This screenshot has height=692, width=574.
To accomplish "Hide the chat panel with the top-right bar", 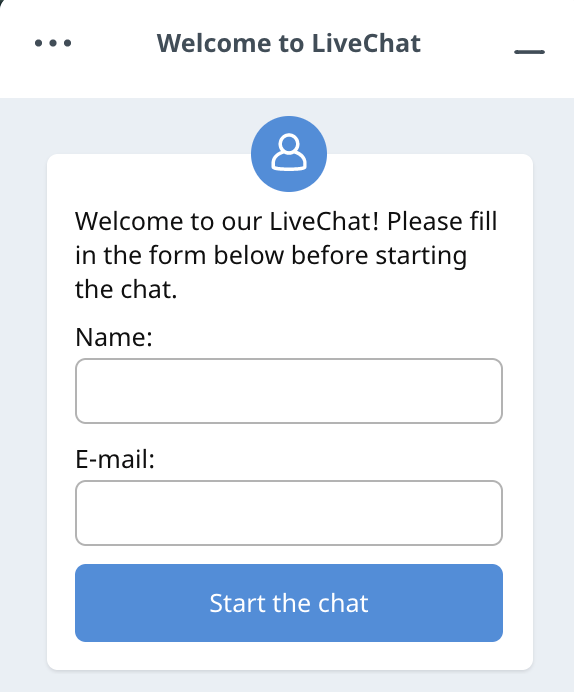I will (529, 52).
